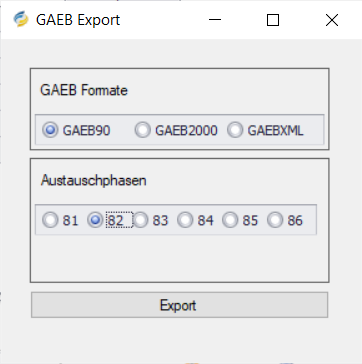The height and width of the screenshot is (364, 362).
Task: Switch format to GAEBXML
Action: 265,130
